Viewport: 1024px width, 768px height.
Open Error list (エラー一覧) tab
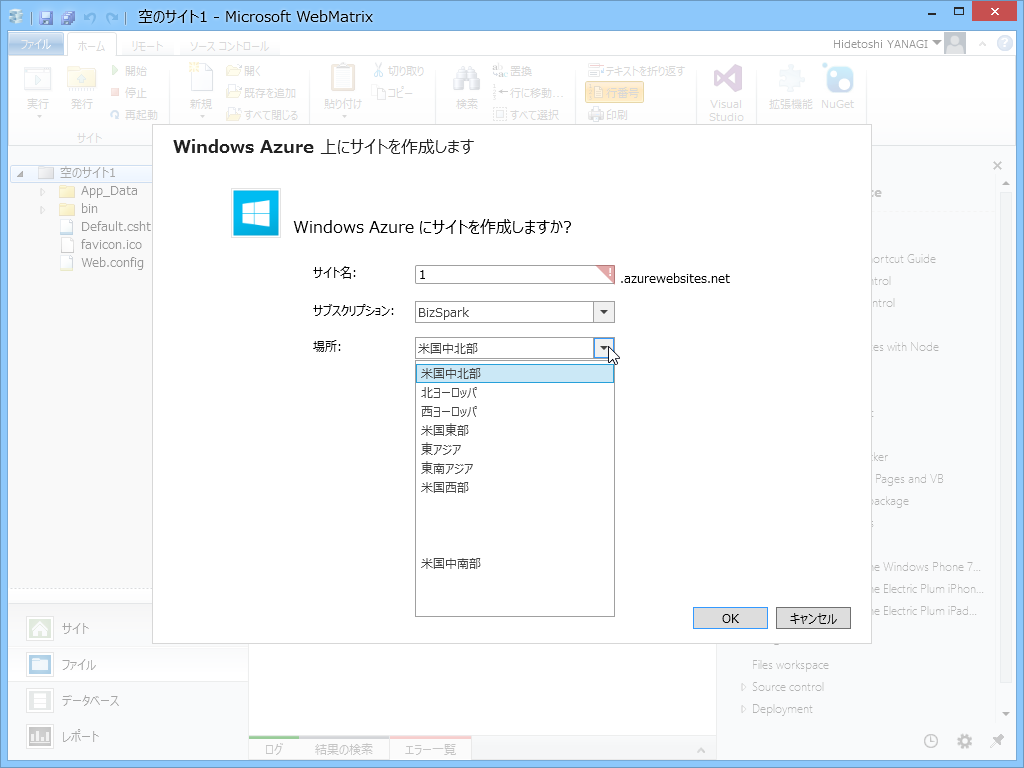[430, 749]
